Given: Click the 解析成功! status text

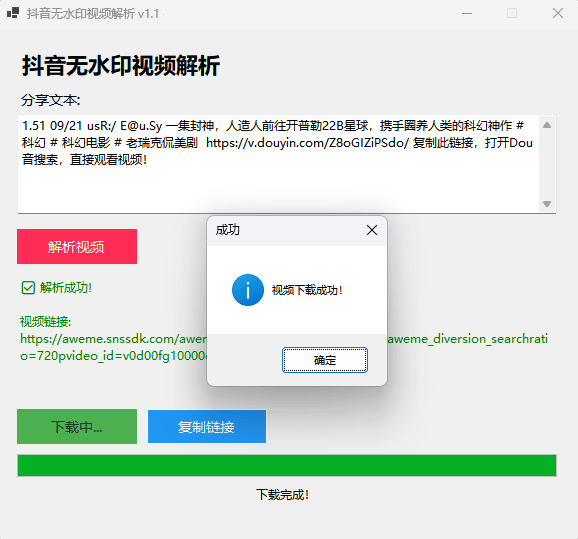Looking at the screenshot, I should coord(66,288).
